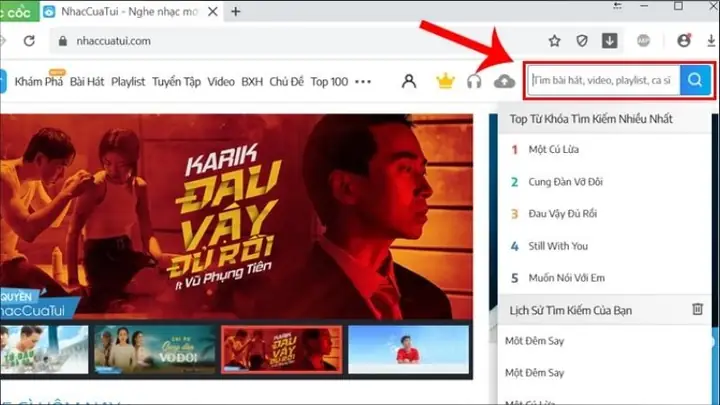Click the blue search magnifier button
720x405 pixels.
(x=695, y=80)
